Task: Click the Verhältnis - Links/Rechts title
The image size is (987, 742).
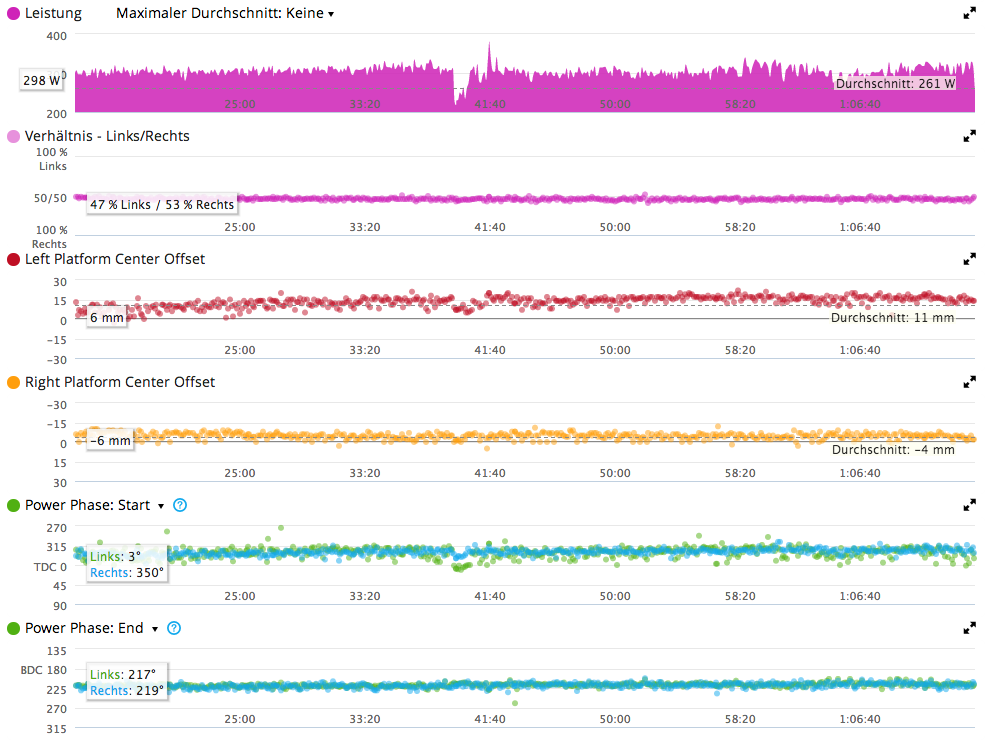Action: pos(107,136)
